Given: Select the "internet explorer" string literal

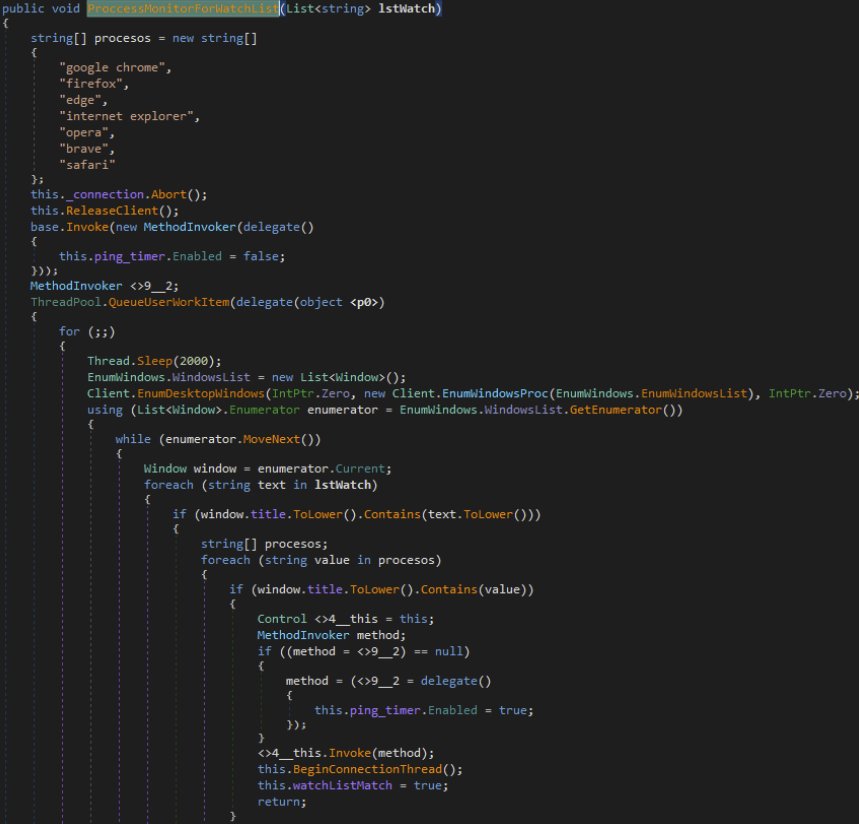Looking at the screenshot, I should point(126,116).
